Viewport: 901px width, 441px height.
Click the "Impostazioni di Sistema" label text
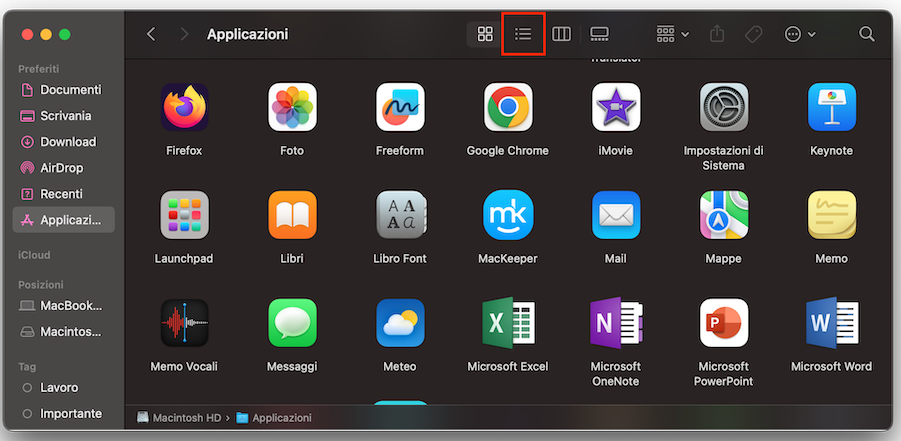(723, 158)
